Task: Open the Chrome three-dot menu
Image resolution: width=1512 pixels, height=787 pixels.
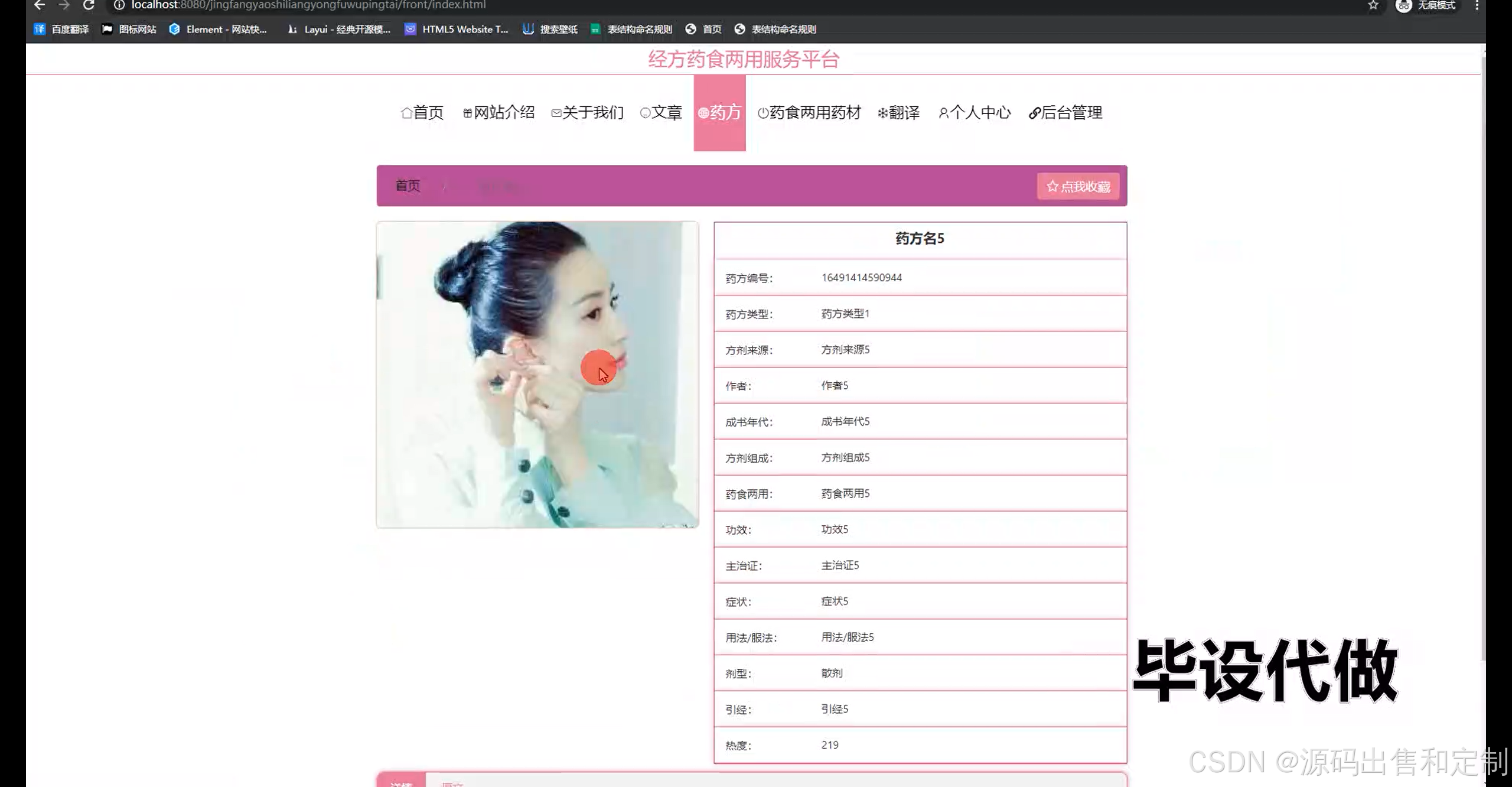Action: pos(1478,5)
